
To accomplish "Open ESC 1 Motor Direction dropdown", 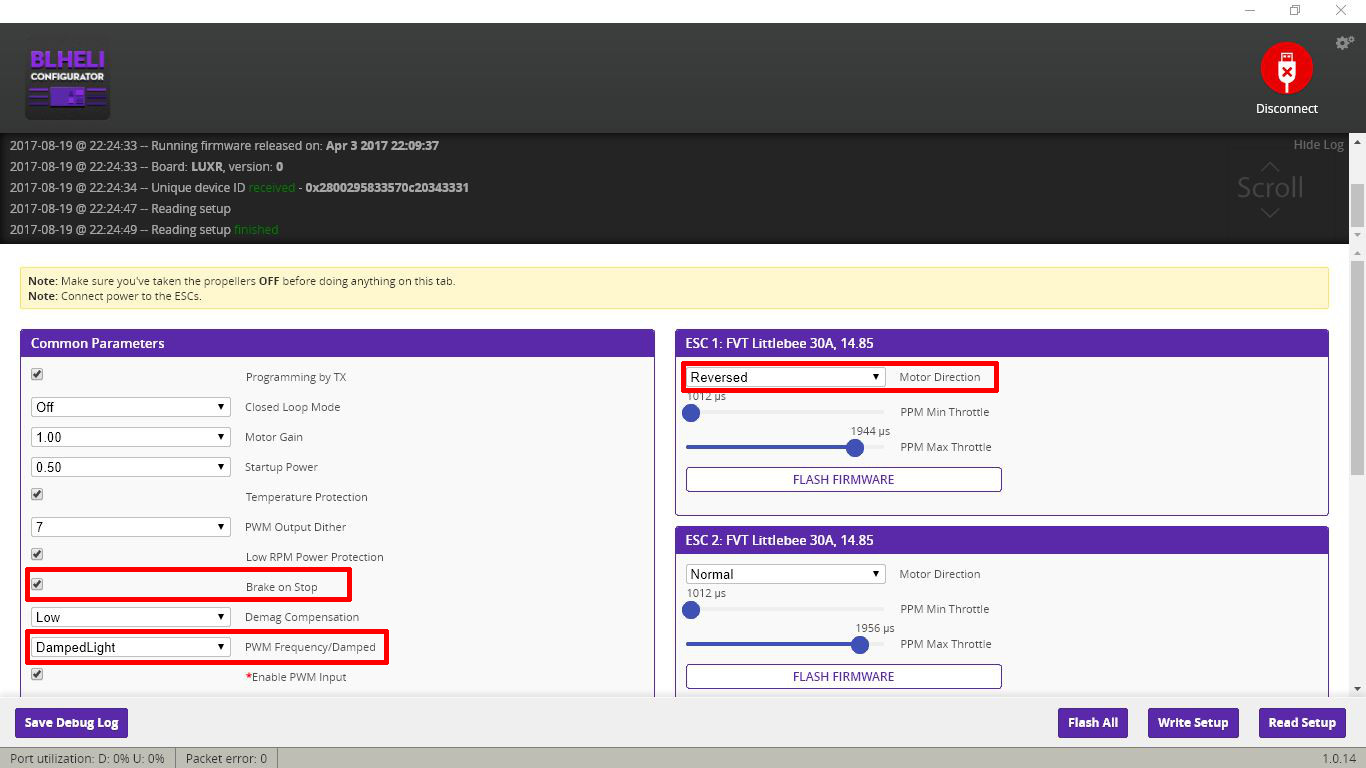I will pos(786,377).
